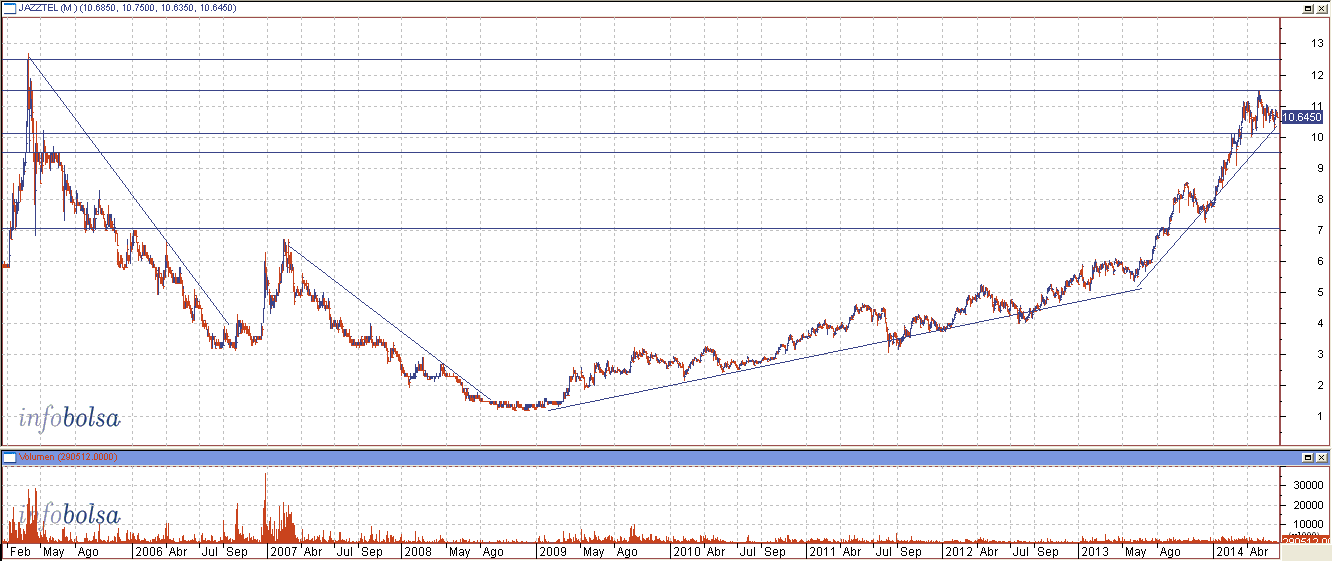Click the 2012 year marker
Screen dimensions: 1332x561
coord(958,551)
